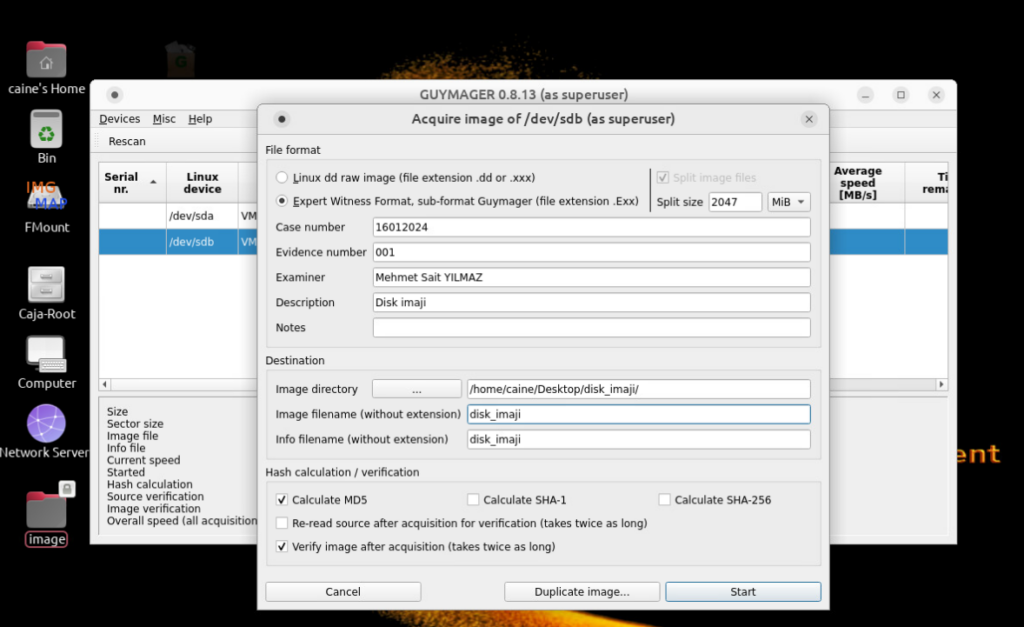Close the Acquire image dialog

(809, 119)
